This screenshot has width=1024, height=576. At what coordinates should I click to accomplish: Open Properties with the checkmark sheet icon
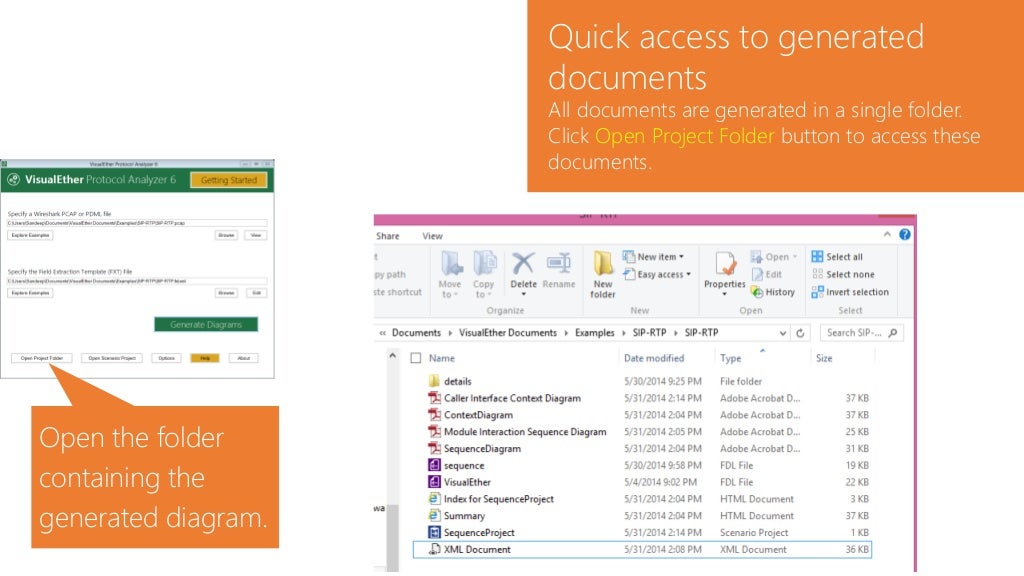725,264
